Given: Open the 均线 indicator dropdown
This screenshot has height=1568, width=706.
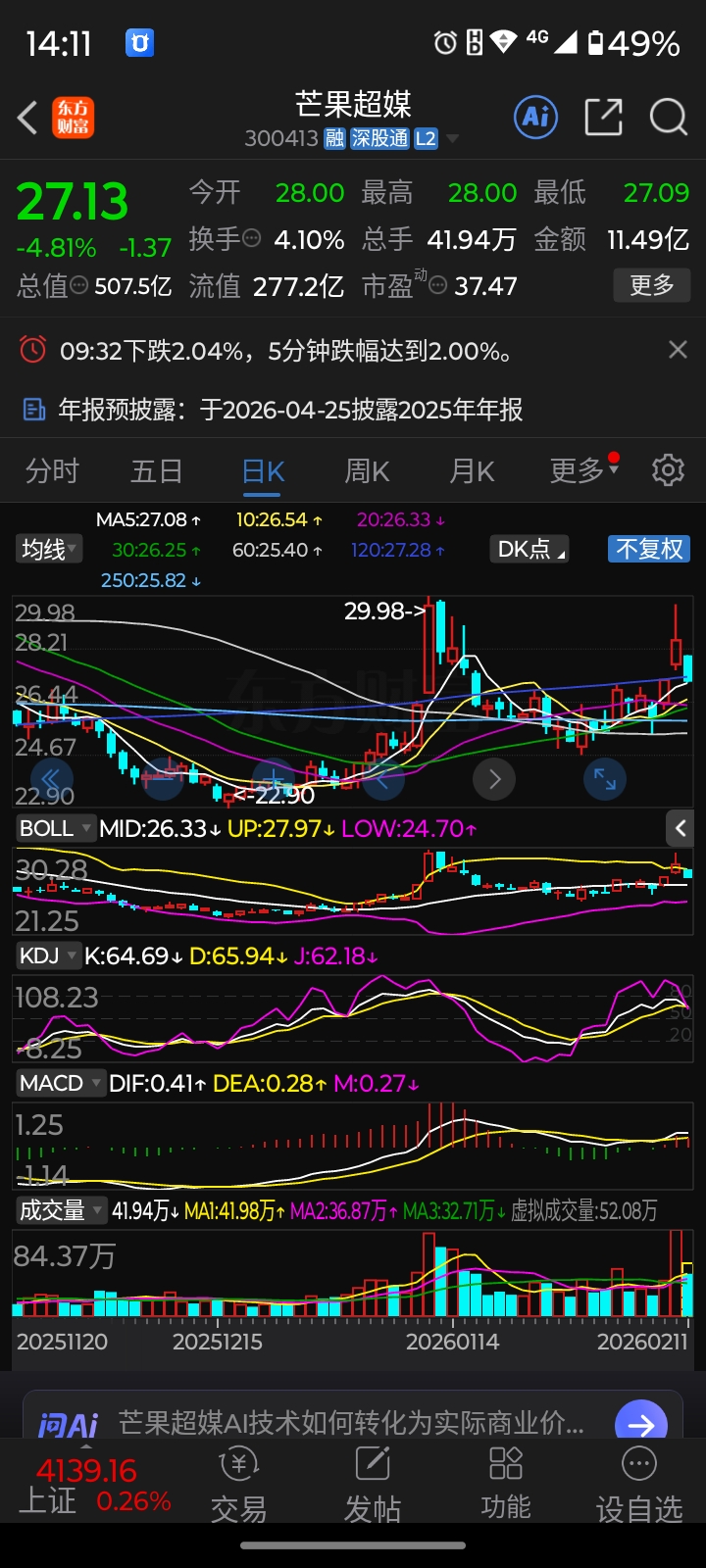Looking at the screenshot, I should click(49, 549).
